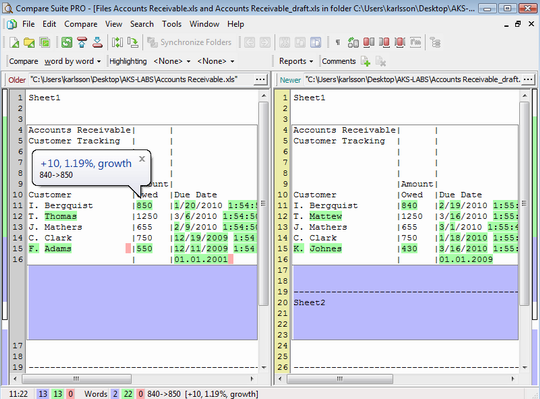The image size is (540, 399).
Task: Click the third red binoculars icon
Action: pos(399,43)
